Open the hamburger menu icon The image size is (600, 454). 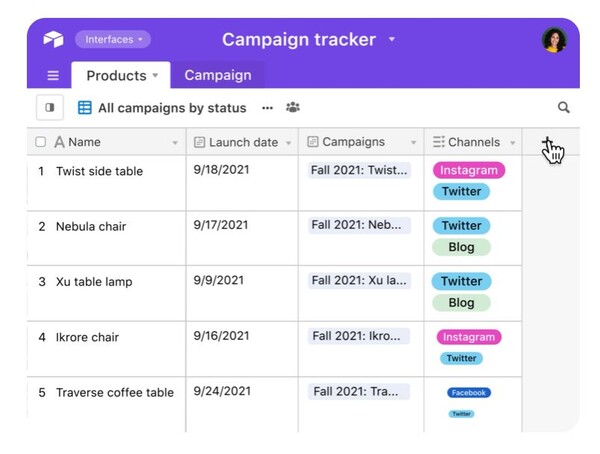53,76
